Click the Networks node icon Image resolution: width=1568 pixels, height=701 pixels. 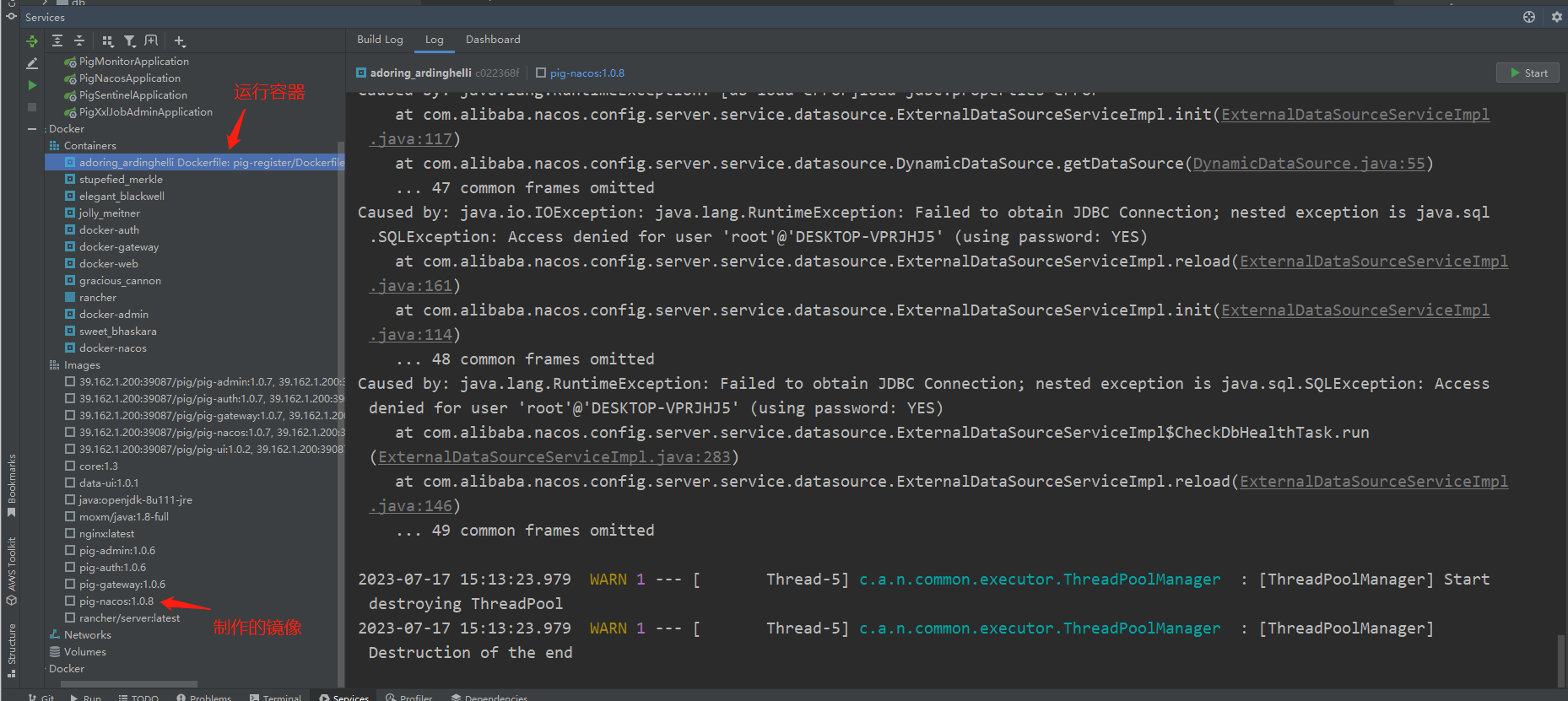(55, 635)
